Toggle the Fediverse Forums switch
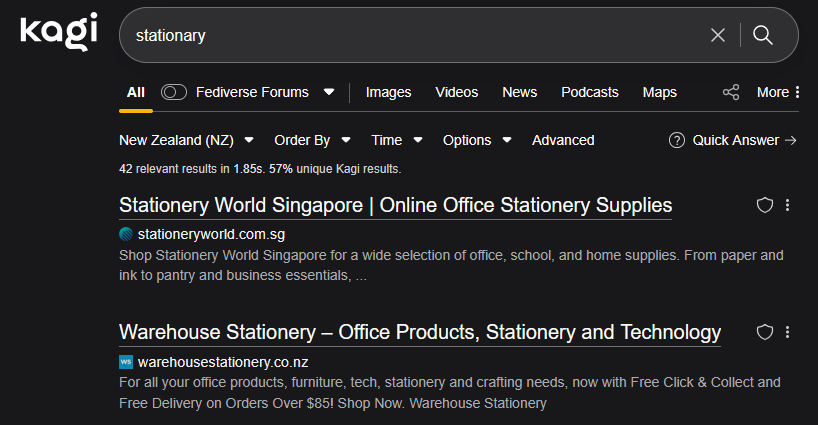The image size is (818, 425). point(174,92)
